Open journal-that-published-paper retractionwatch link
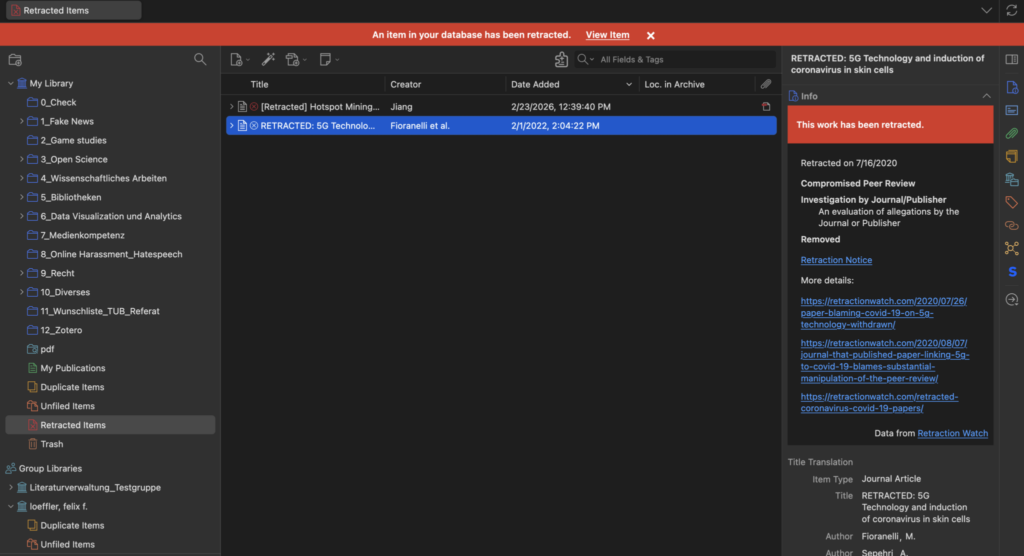Image resolution: width=1024 pixels, height=556 pixels. pos(885,361)
